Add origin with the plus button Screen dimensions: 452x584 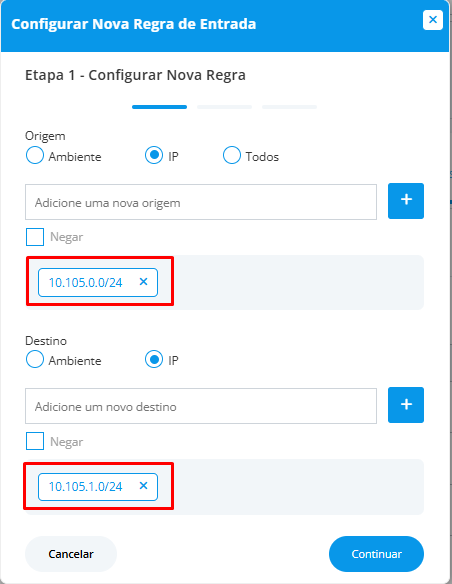[x=406, y=201]
